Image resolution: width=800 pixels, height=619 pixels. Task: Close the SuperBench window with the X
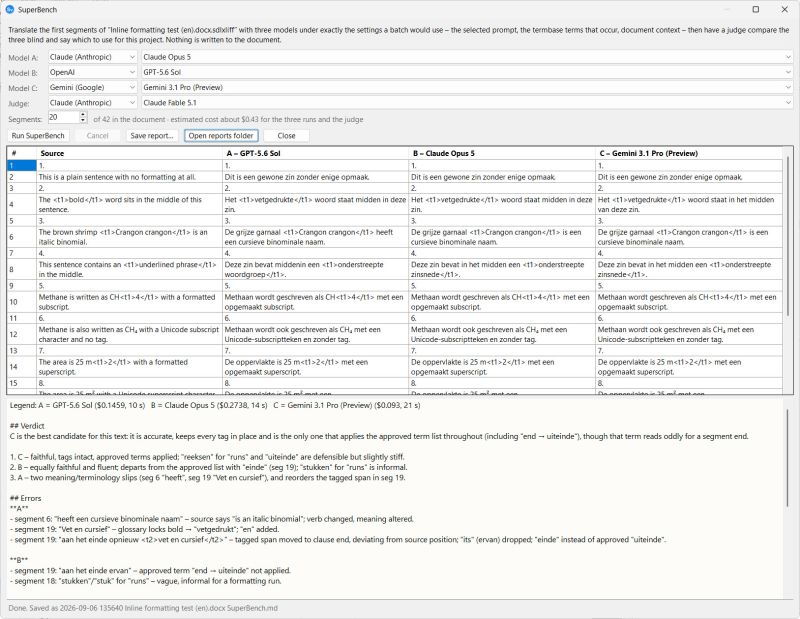coord(785,9)
